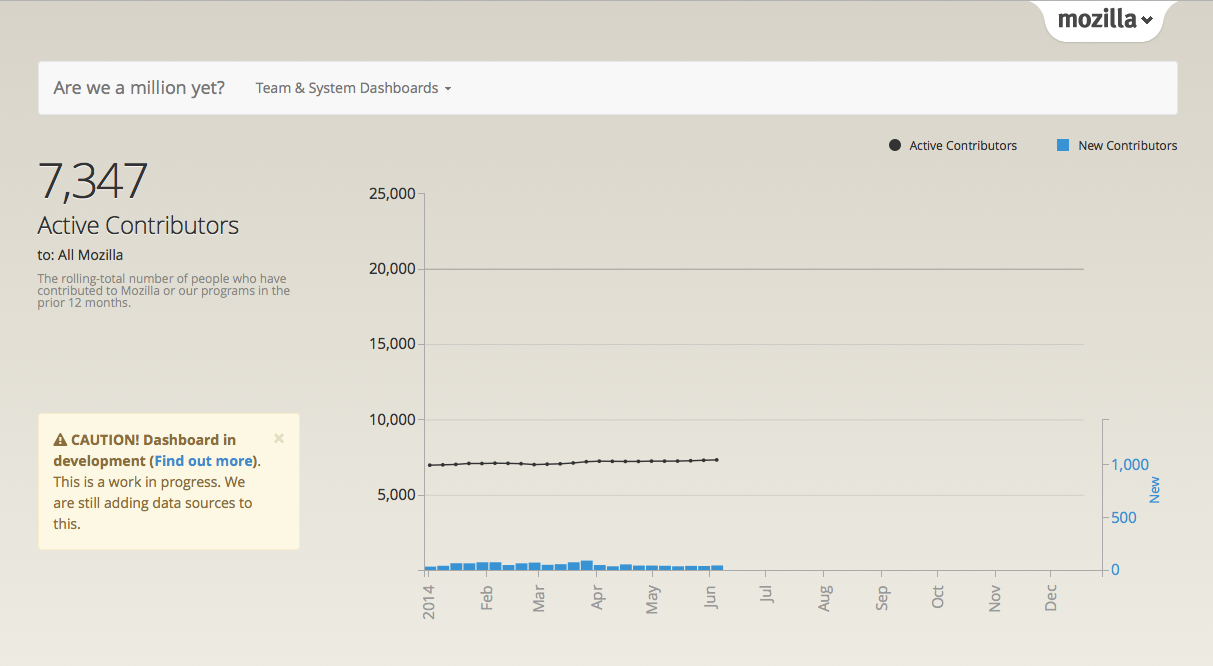Expand Team & System Dashboards menu
Screen dimensions: 1213x666
pyautogui.click(x=354, y=88)
